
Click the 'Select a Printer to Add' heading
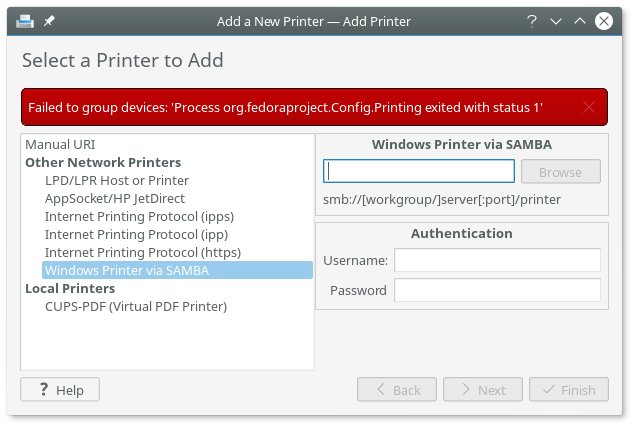point(123,60)
